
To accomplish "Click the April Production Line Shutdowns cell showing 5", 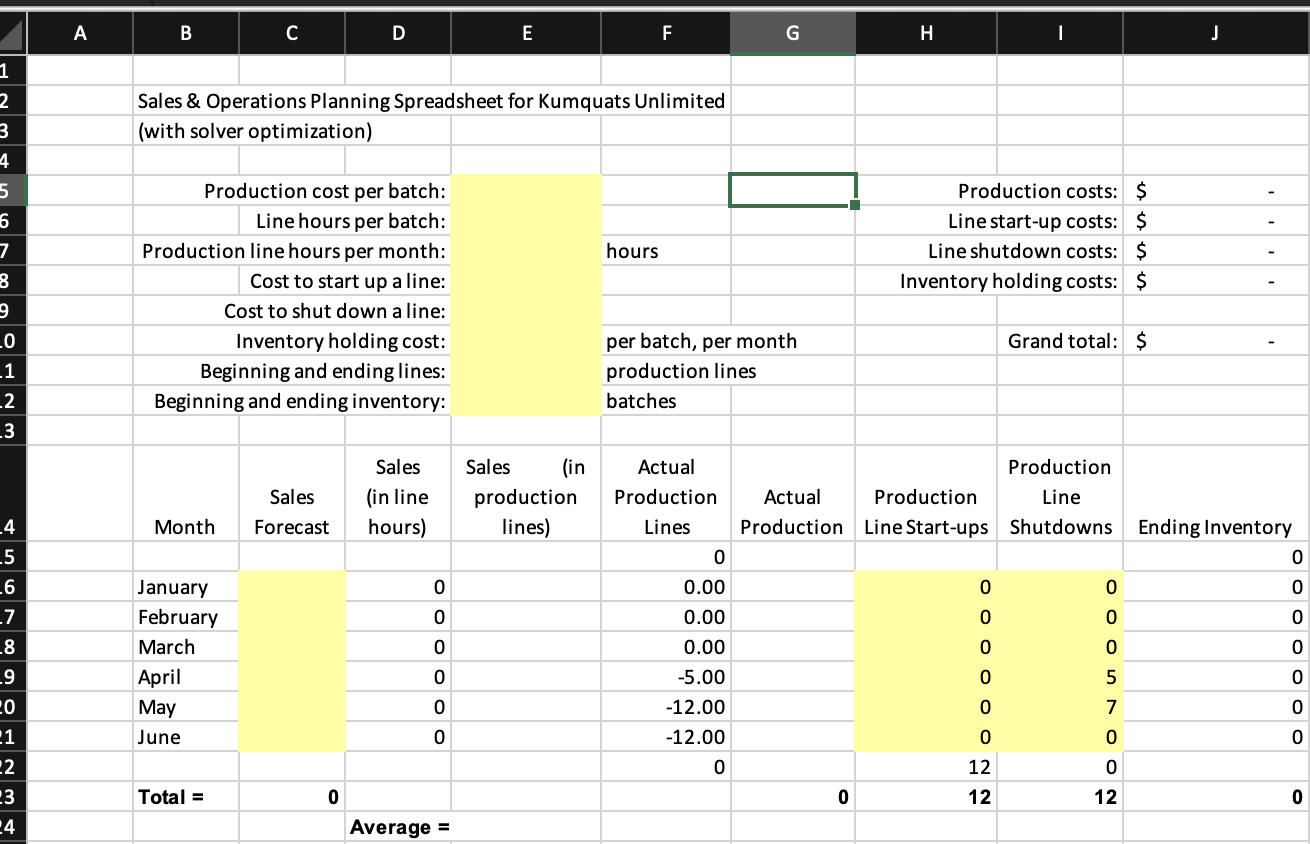I will (x=1060, y=677).
